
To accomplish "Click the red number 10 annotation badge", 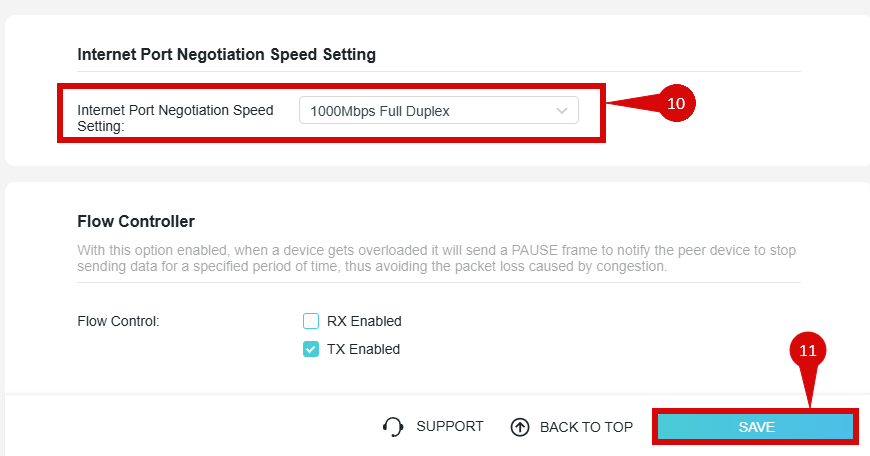I will tap(676, 103).
